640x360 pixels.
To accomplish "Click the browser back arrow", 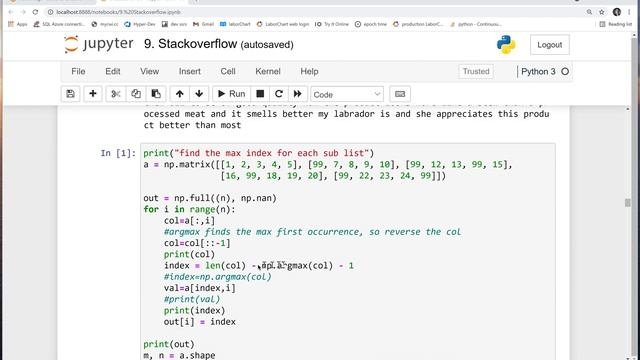I will tap(11, 12).
